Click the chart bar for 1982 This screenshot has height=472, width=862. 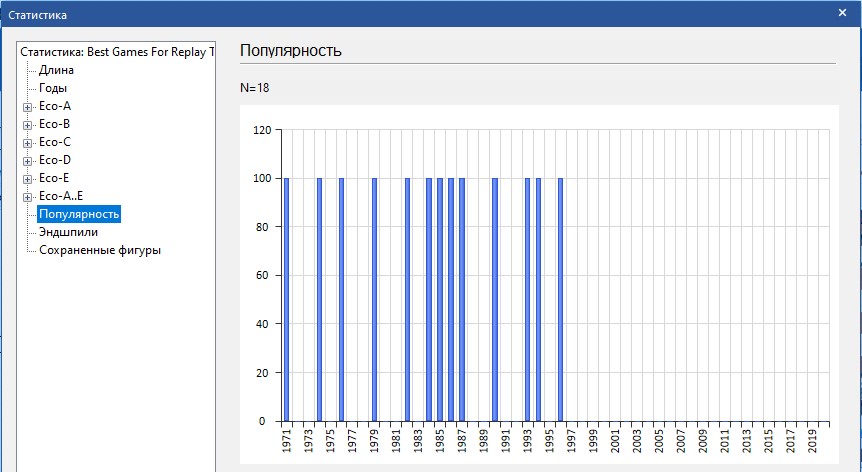pos(407,299)
